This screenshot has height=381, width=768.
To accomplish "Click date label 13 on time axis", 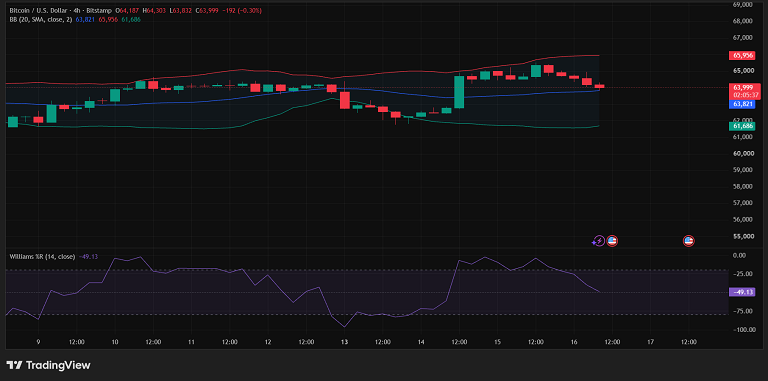I will [x=344, y=342].
